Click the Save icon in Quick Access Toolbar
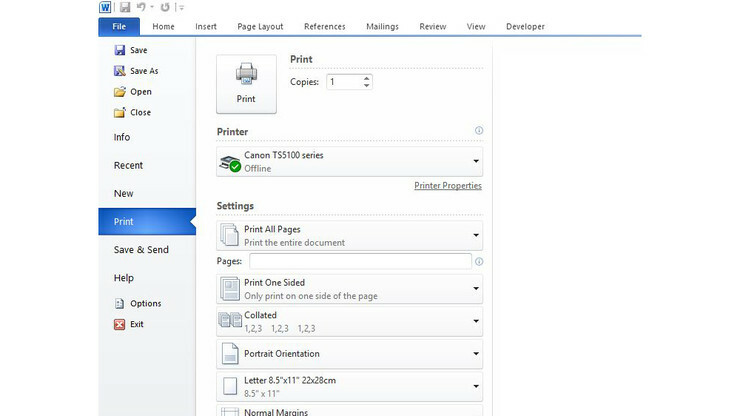Screen dimensions: 740x416 [x=125, y=7]
